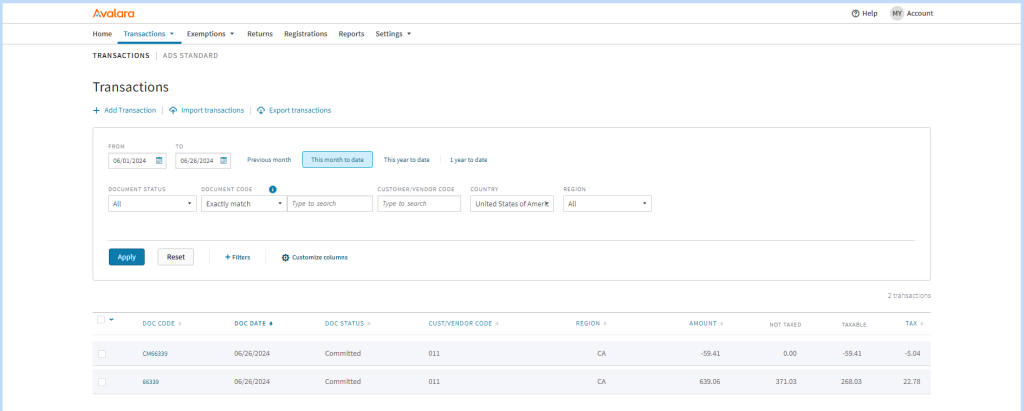Toggle the select-all transactions checkbox

[x=101, y=320]
